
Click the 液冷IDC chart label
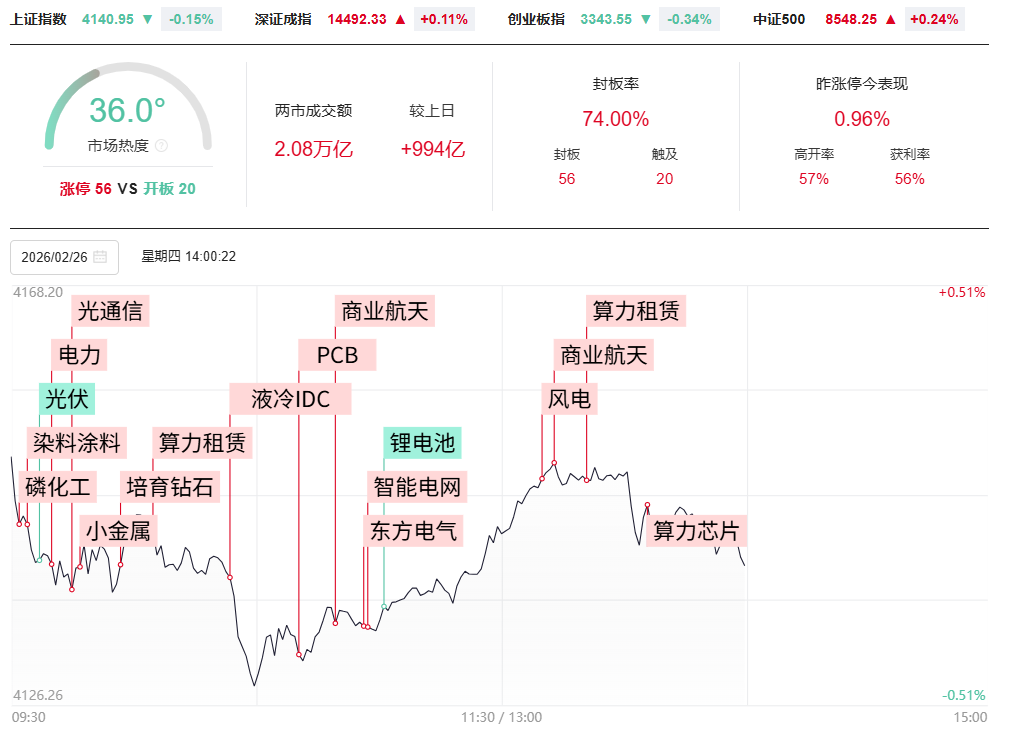(x=290, y=399)
